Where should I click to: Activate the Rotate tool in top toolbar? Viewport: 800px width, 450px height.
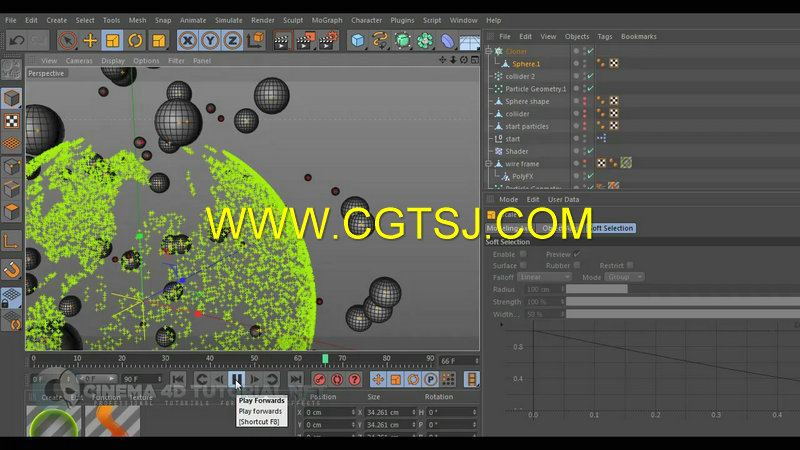pyautogui.click(x=135, y=40)
